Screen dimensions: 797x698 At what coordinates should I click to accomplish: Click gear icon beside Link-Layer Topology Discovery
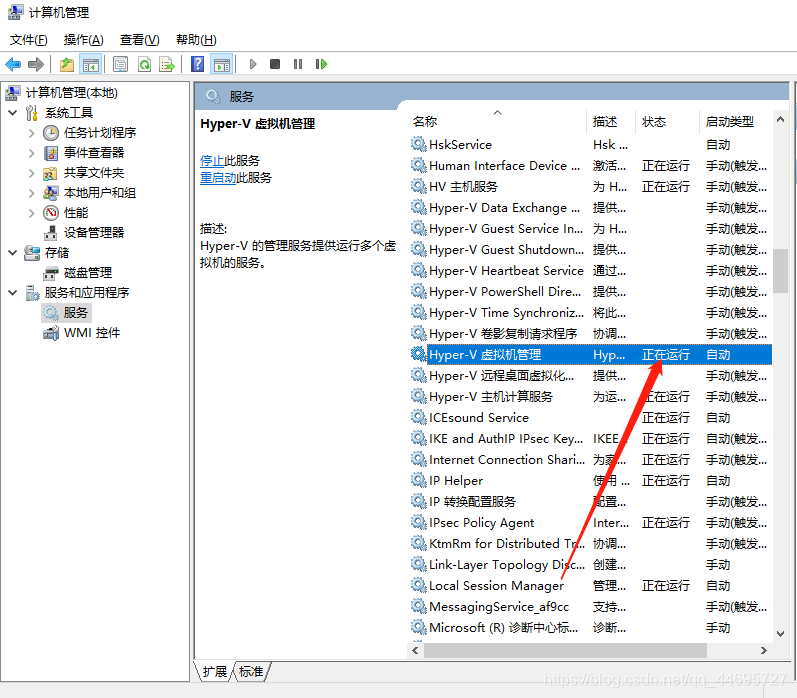[418, 564]
